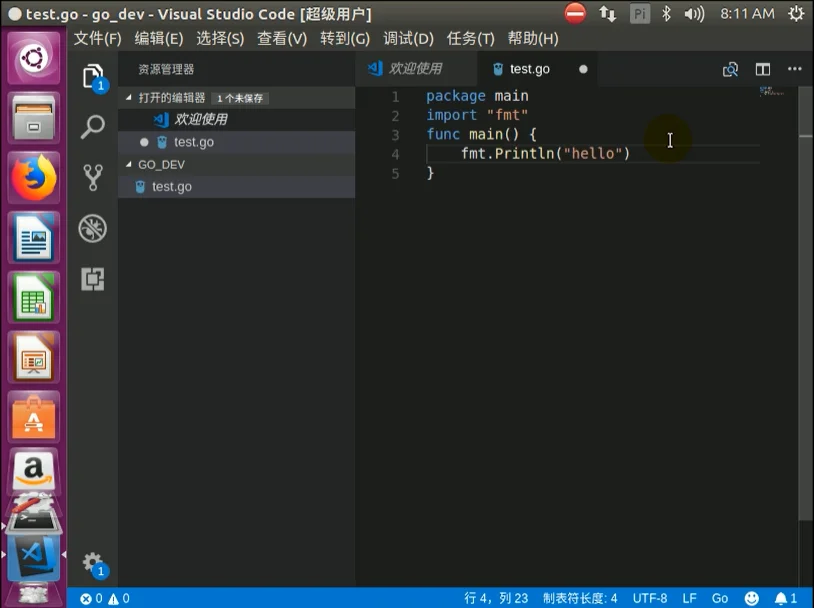Change line ending via LF status item
Image resolution: width=814 pixels, height=608 pixels.
click(x=689, y=599)
